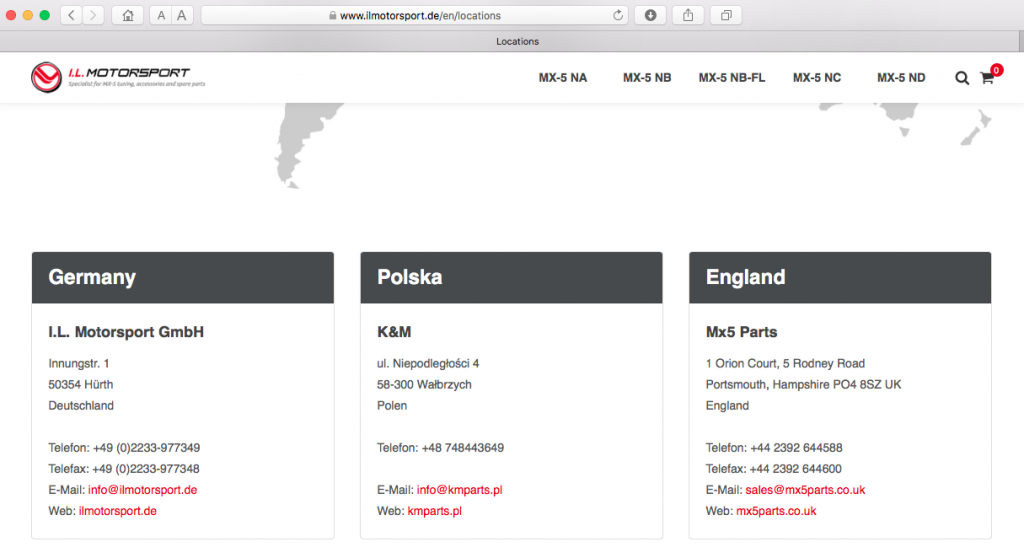
Task: Click Telefon +49 (0)2233-977349 line
Action: point(124,448)
